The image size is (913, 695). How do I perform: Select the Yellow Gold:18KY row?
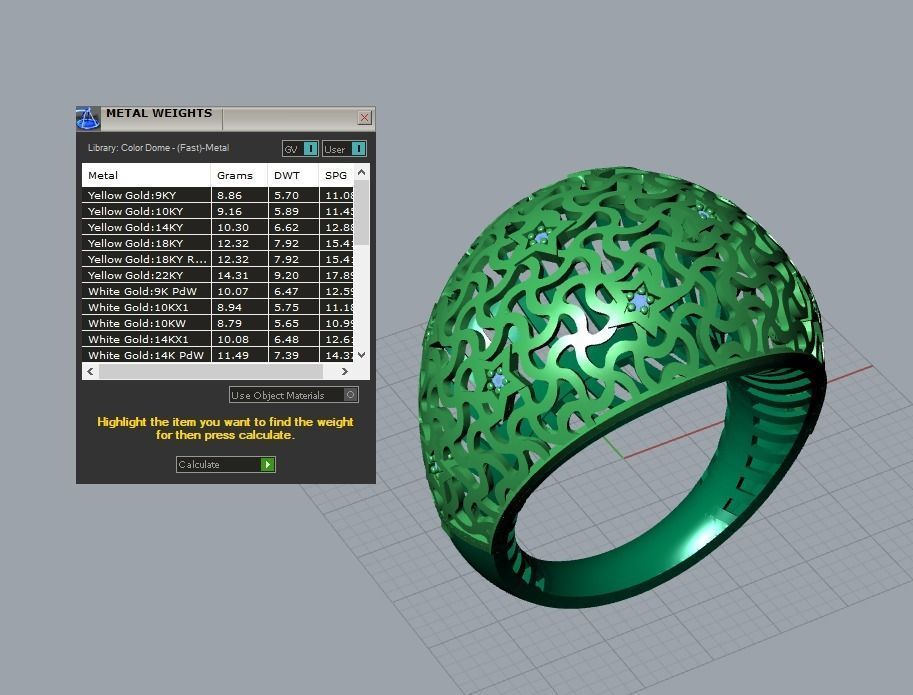[x=218, y=243]
